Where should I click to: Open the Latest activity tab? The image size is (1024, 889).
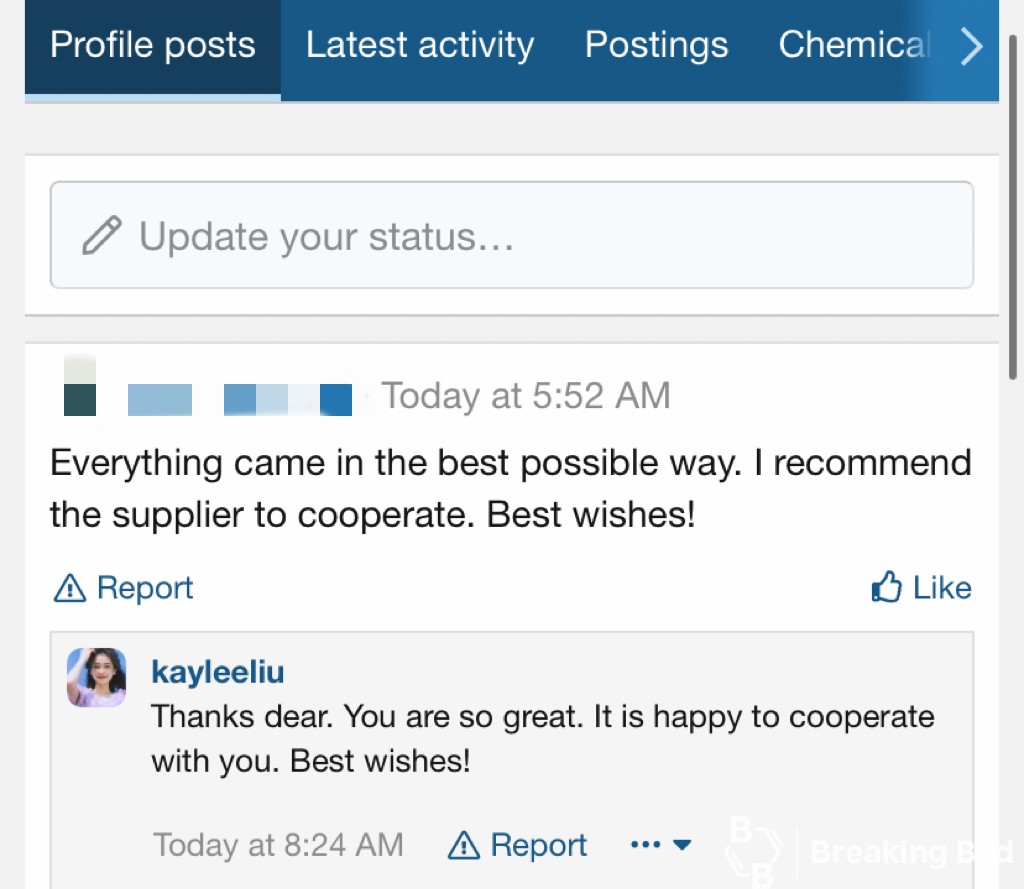pyautogui.click(x=419, y=46)
